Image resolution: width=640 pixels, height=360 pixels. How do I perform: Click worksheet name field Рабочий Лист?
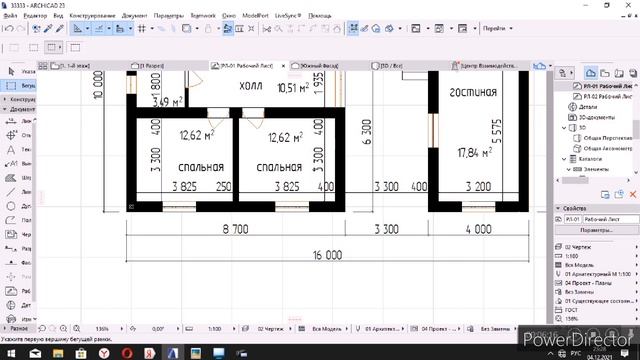point(610,219)
